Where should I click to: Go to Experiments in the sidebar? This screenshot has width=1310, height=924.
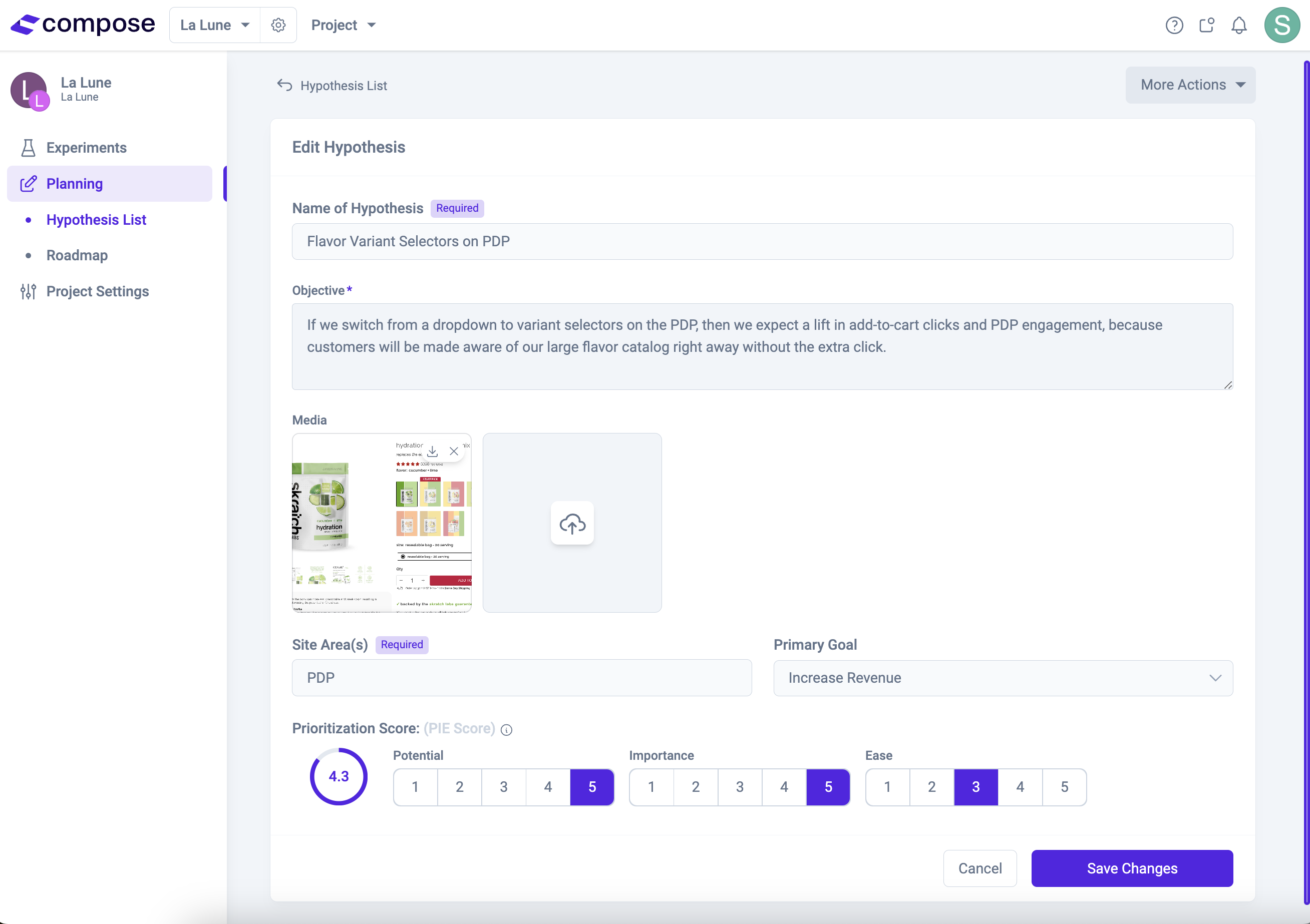coord(86,148)
